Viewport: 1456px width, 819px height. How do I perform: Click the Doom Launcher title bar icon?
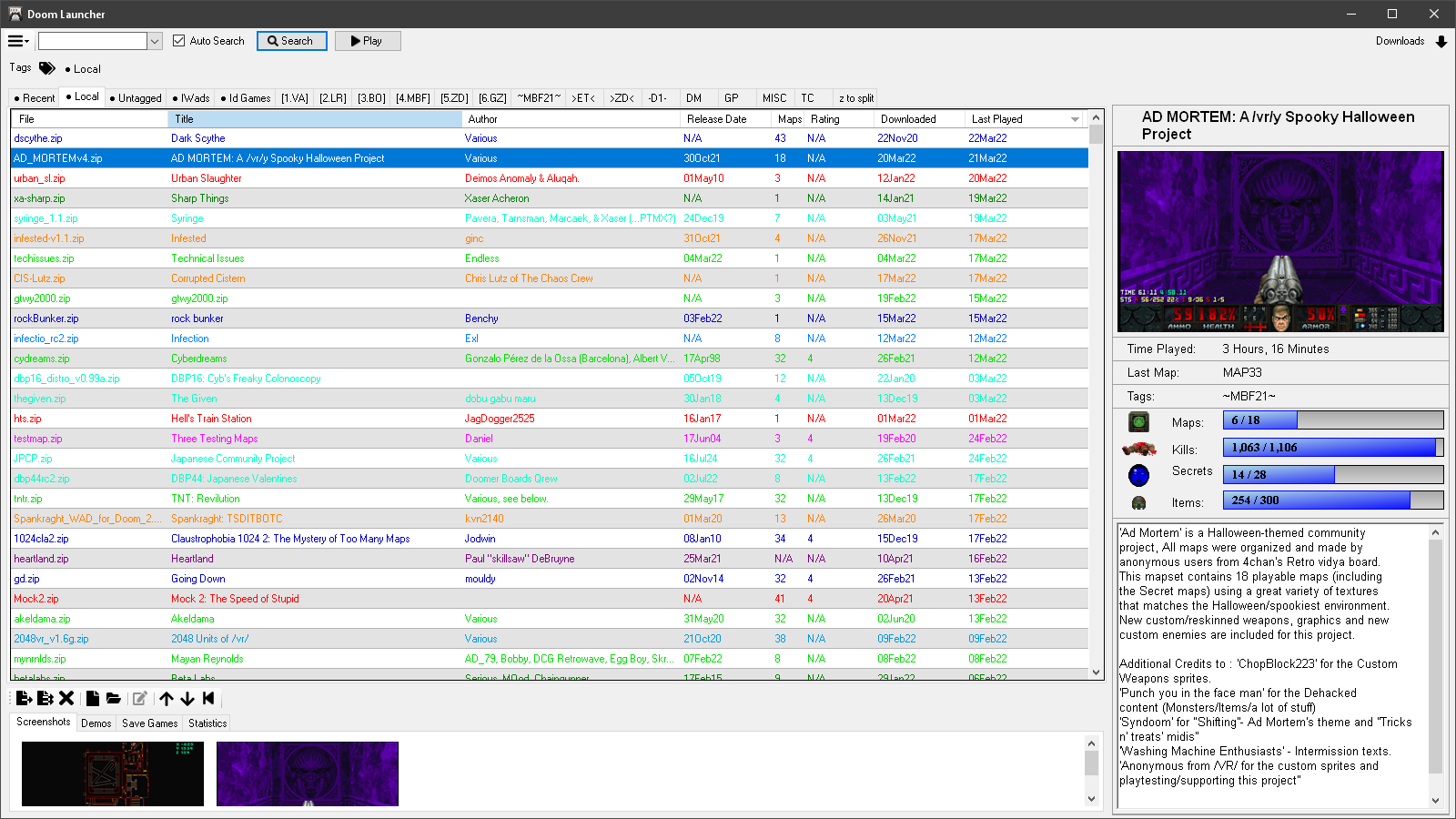(15, 14)
